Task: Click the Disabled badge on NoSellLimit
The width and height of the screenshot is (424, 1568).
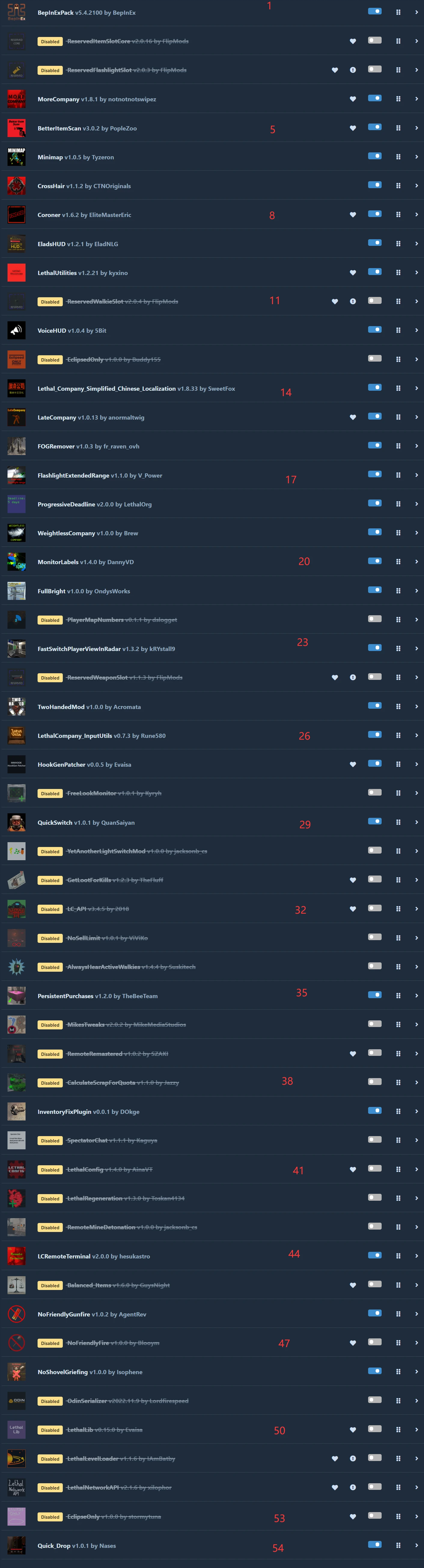Action: coord(50,938)
